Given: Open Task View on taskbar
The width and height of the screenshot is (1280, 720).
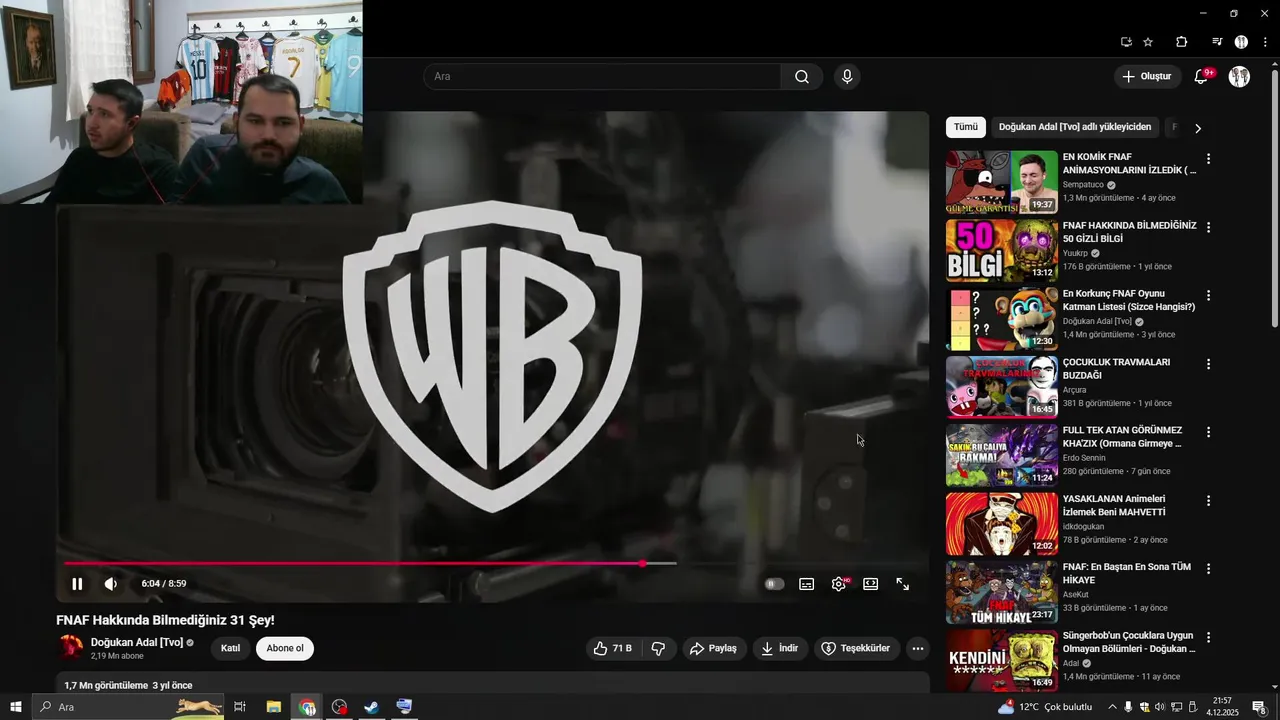Looking at the screenshot, I should [240, 707].
